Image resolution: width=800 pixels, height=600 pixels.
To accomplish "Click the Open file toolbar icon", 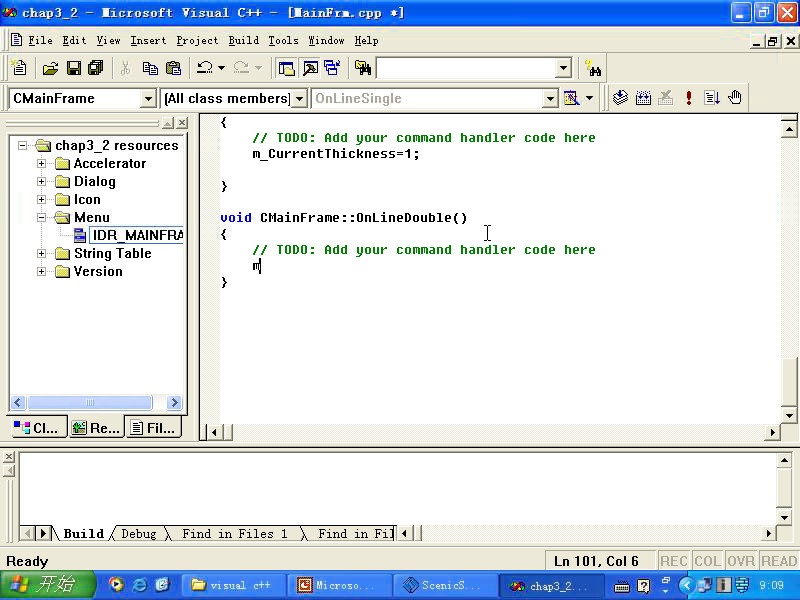I will click(50, 68).
